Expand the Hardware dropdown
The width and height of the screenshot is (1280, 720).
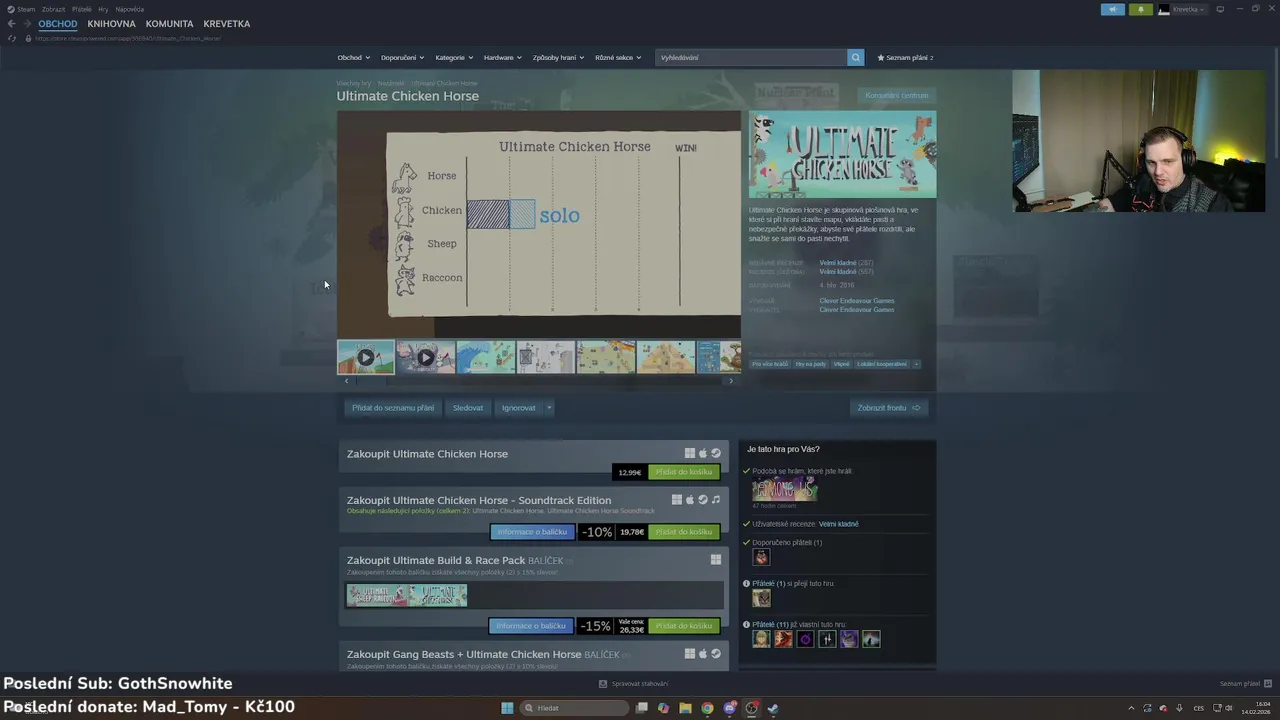tap(503, 57)
